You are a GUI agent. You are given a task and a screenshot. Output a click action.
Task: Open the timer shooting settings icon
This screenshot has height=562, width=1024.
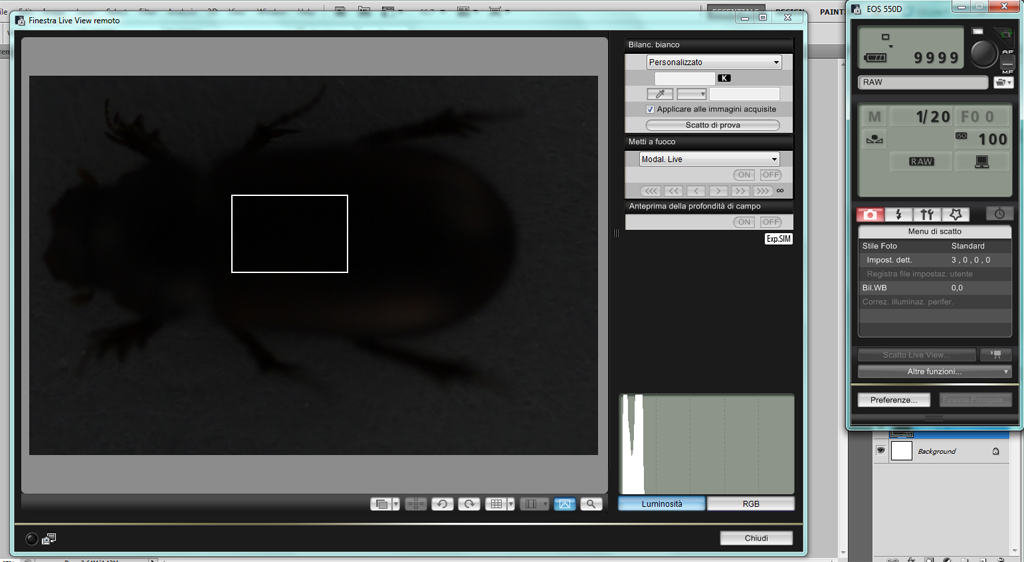999,214
